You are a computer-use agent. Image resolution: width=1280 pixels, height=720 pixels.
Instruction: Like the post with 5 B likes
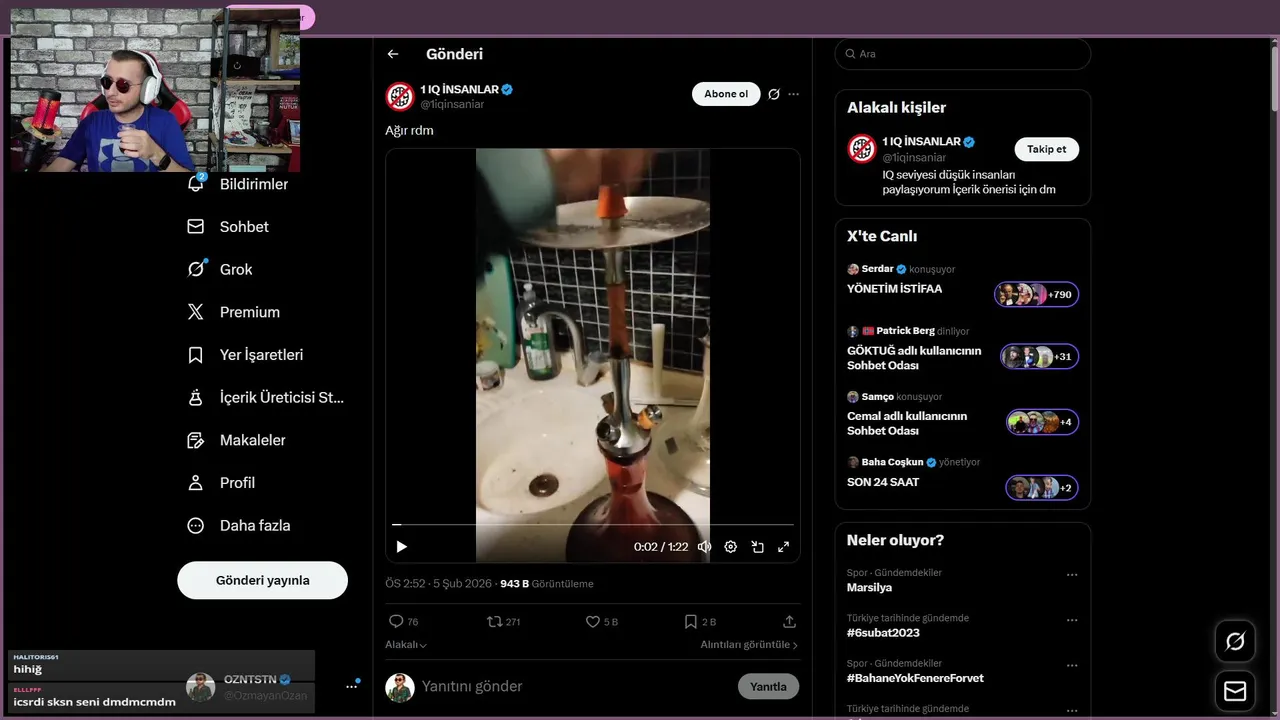pyautogui.click(x=593, y=621)
